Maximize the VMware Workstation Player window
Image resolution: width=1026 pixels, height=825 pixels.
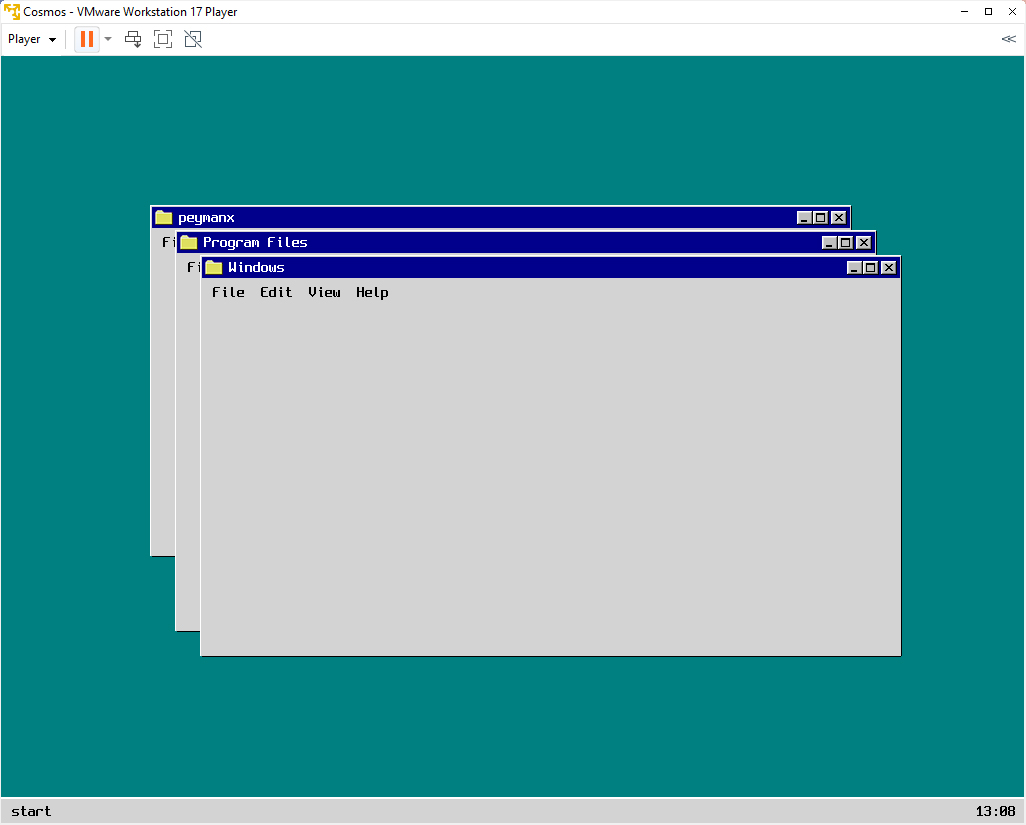tap(988, 12)
